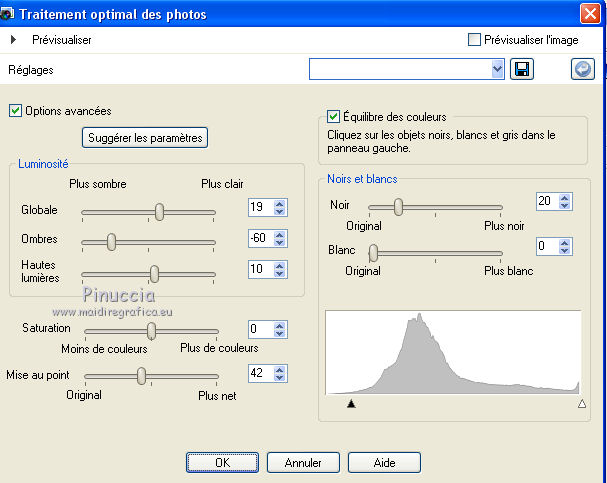Click the reset to default arrow icon
Viewport: 607px width, 483px height.
point(582,69)
